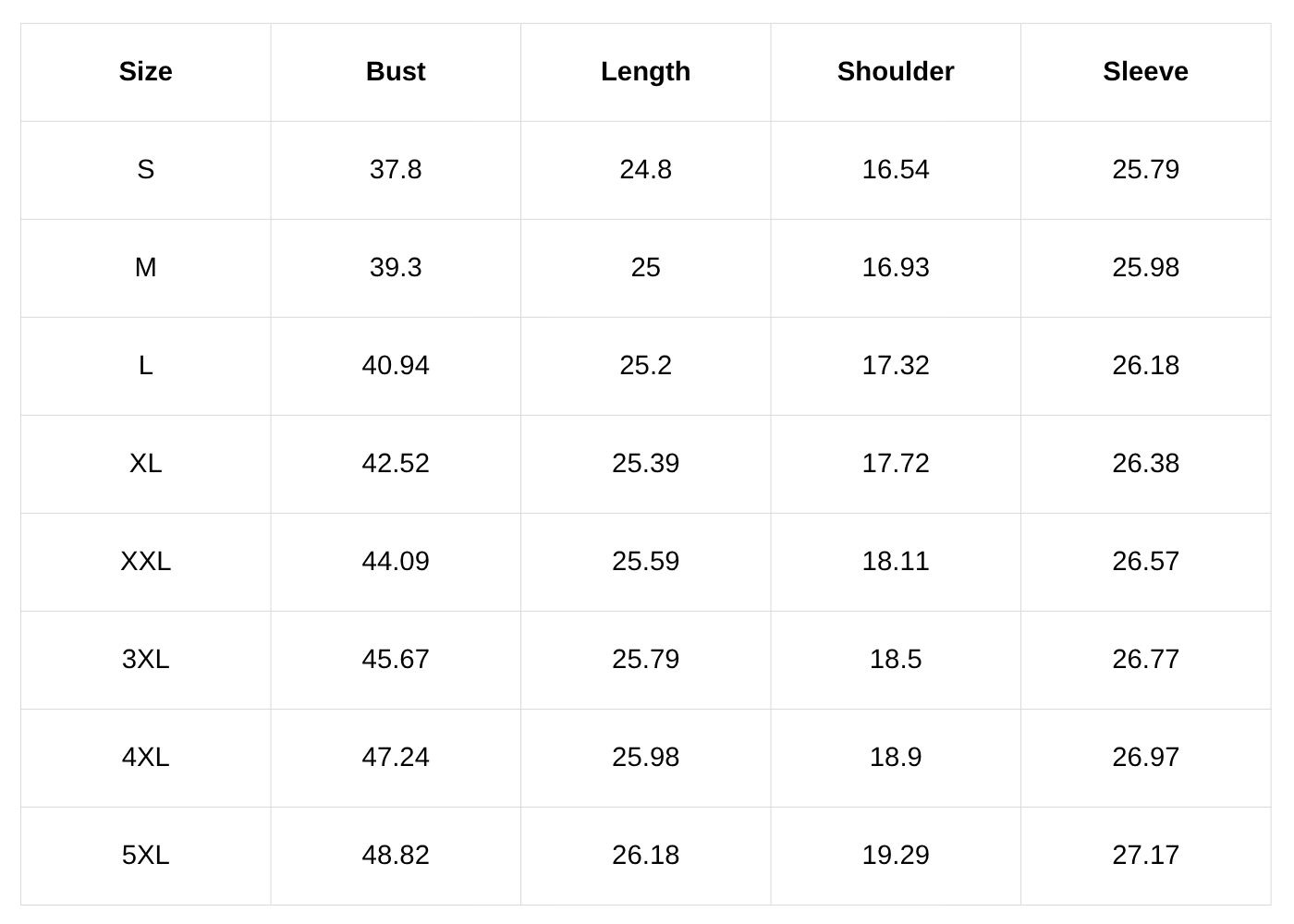Click the bust value 37.8
Image resolution: width=1294 pixels, height=924 pixels.
[396, 170]
